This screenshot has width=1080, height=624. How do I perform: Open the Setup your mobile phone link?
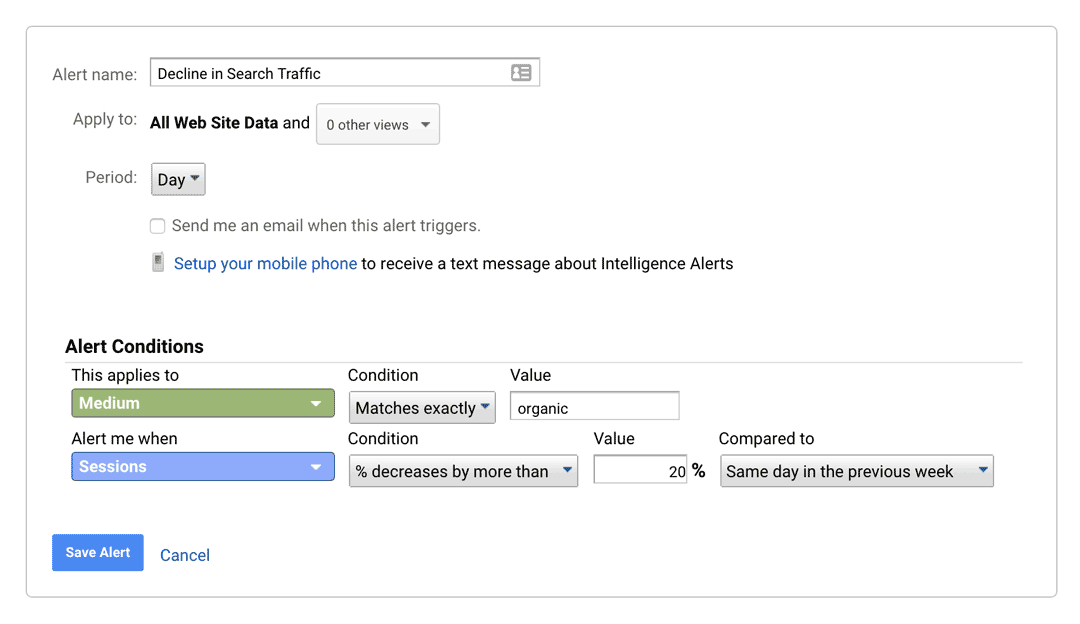click(x=265, y=264)
